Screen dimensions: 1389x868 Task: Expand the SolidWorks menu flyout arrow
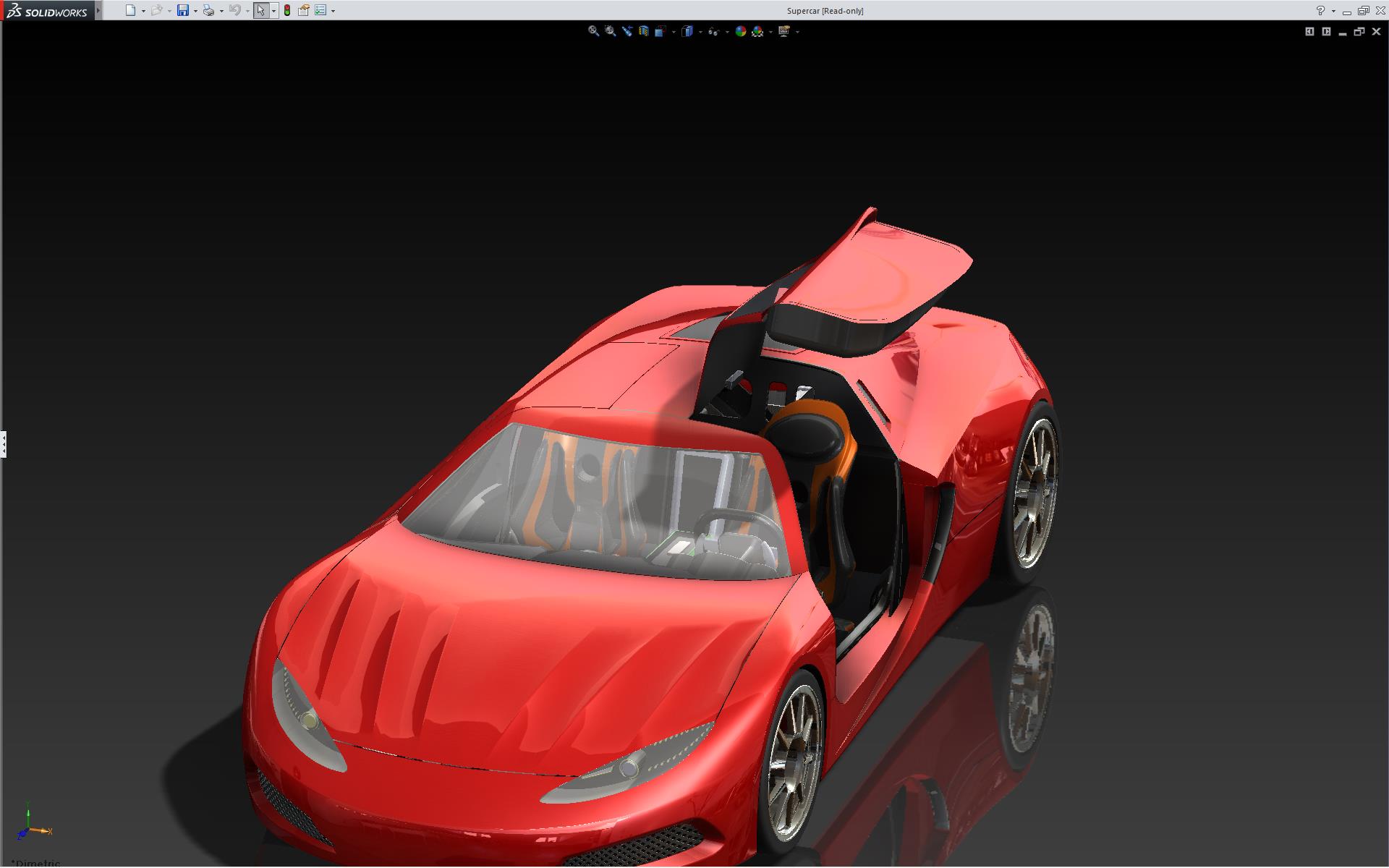pos(98,10)
